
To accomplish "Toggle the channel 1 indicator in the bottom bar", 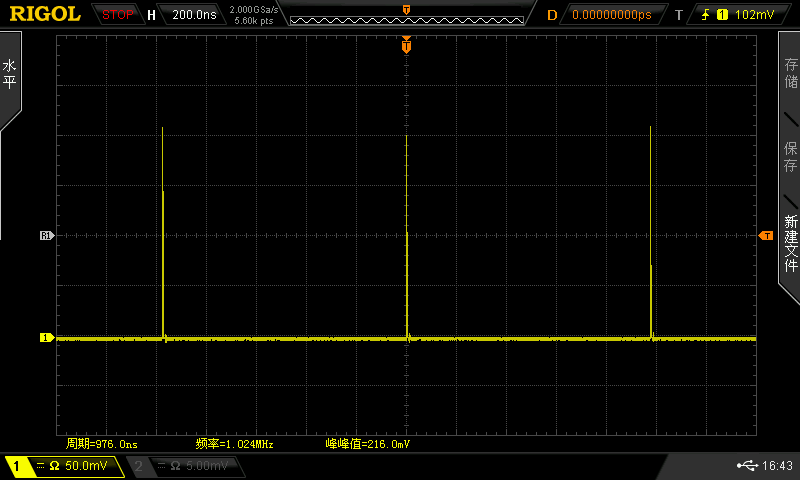I will (17, 466).
